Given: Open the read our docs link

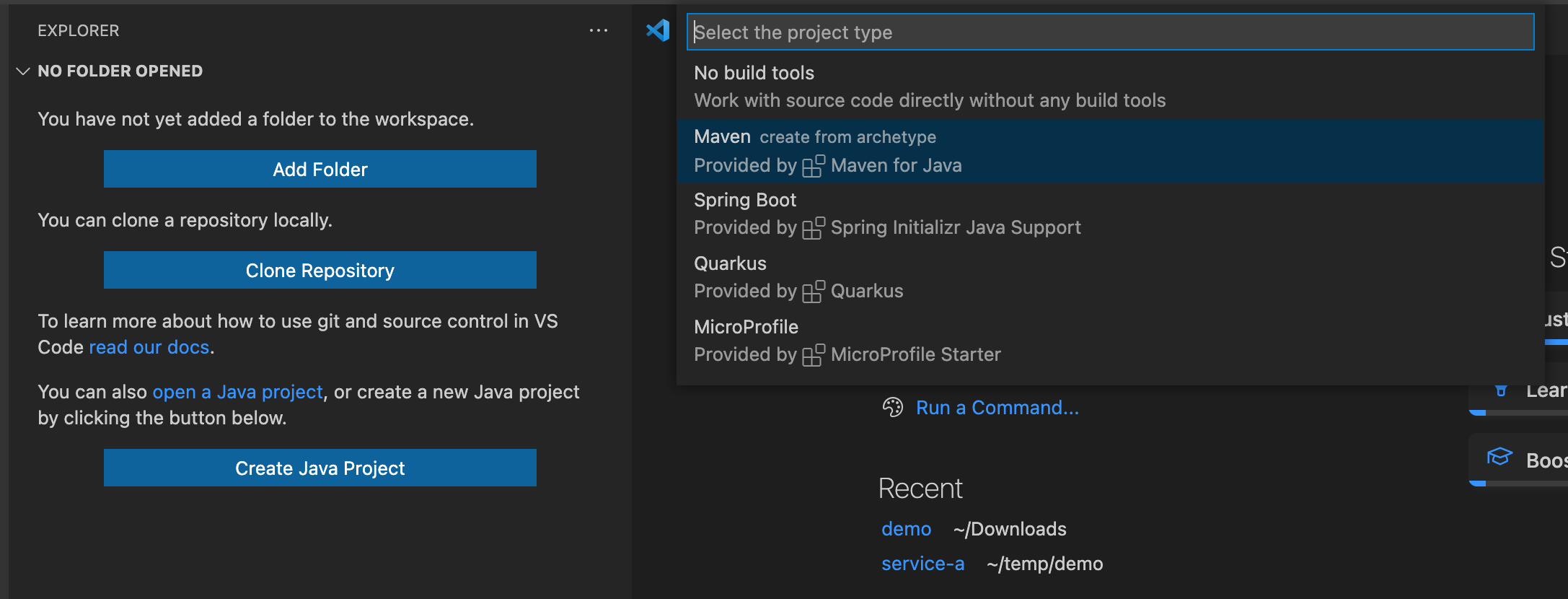Looking at the screenshot, I should [x=149, y=347].
